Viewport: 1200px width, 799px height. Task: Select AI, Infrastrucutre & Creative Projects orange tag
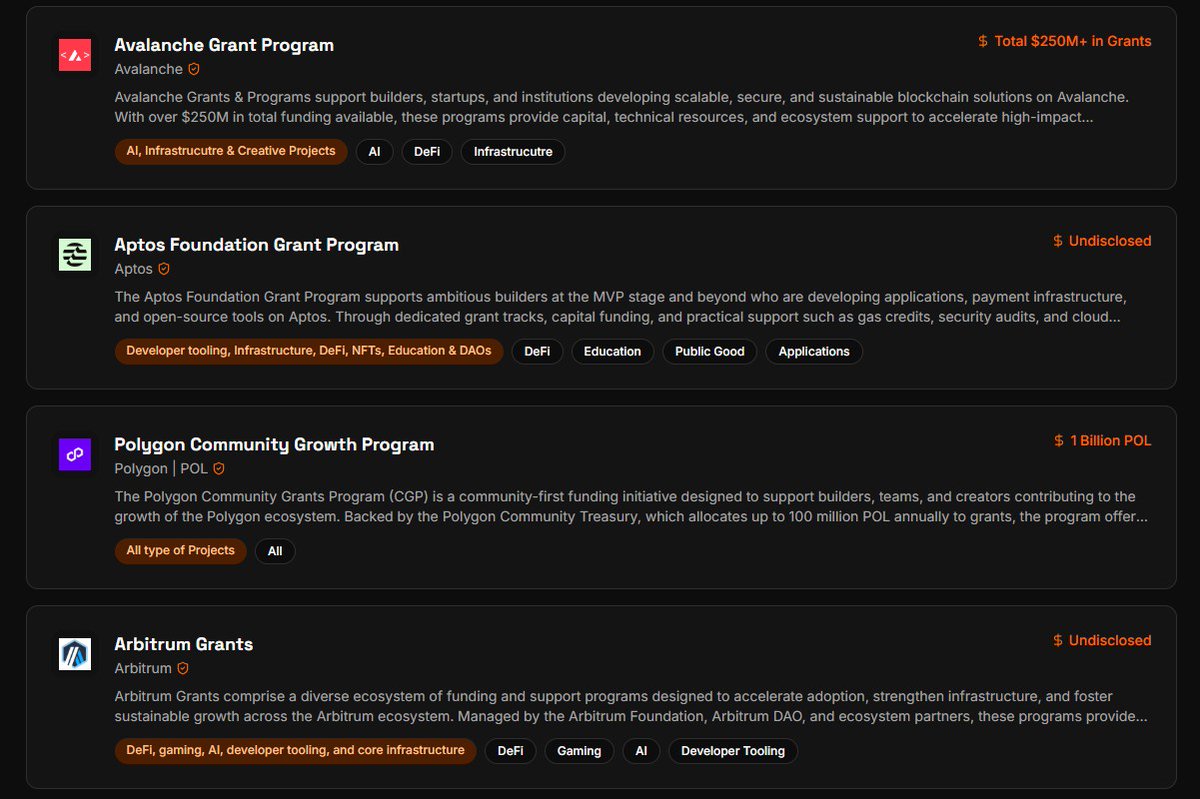coord(231,151)
